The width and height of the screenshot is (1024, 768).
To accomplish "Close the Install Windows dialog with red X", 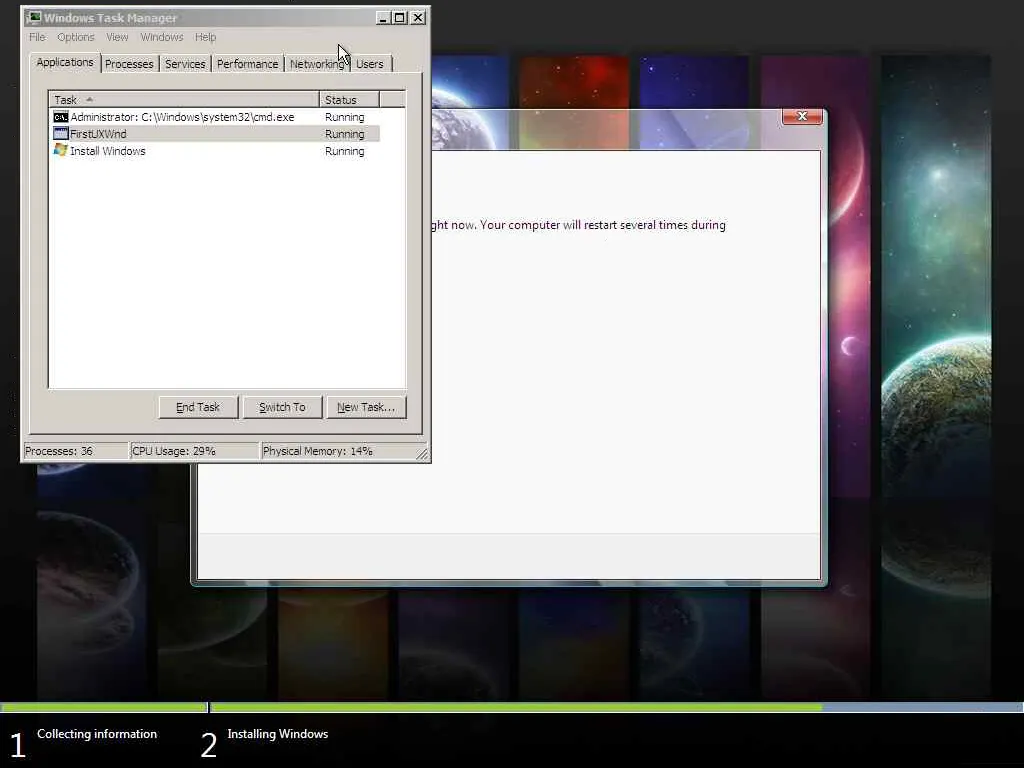I will pos(802,116).
